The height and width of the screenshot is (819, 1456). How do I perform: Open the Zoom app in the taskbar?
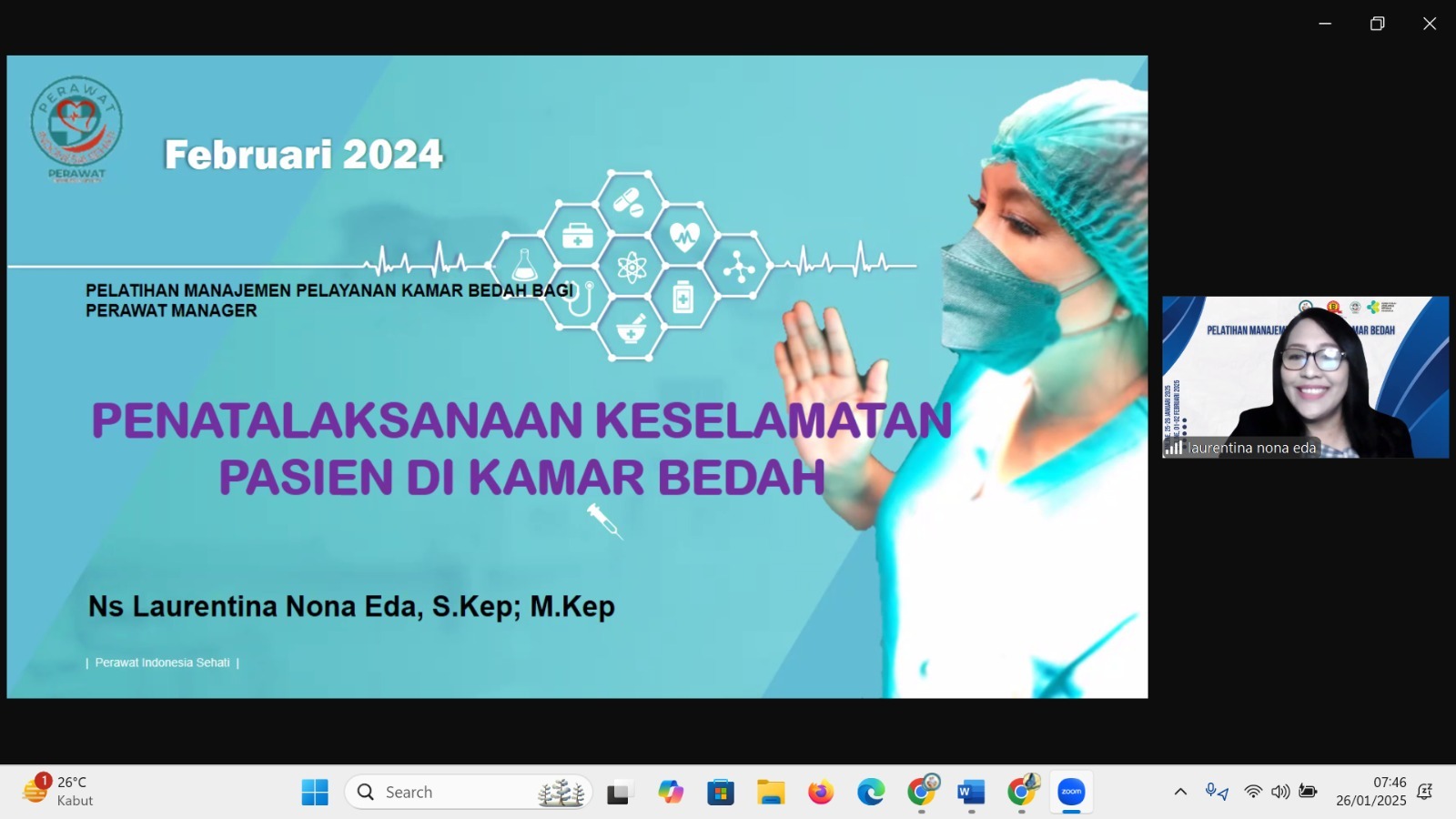[x=1071, y=792]
